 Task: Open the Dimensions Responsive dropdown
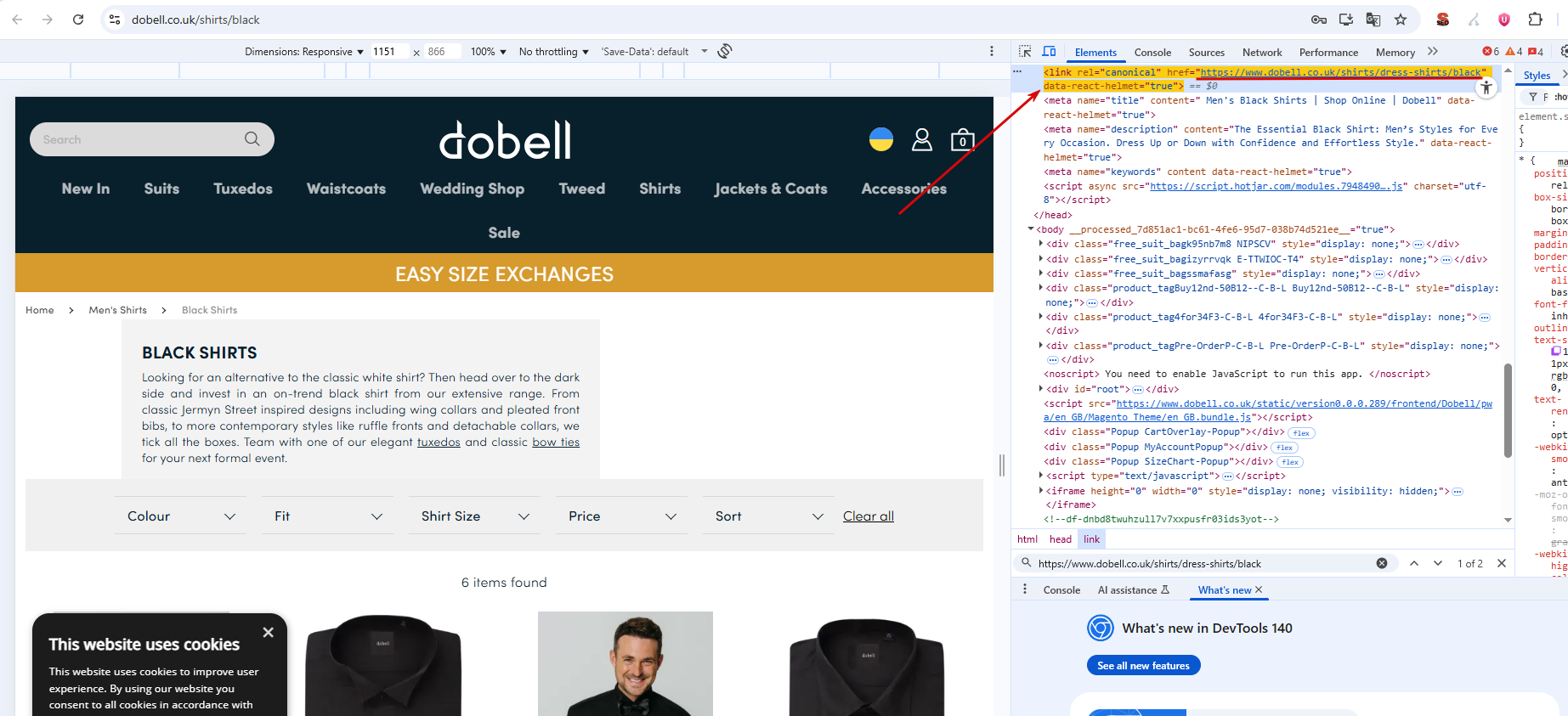[x=304, y=52]
